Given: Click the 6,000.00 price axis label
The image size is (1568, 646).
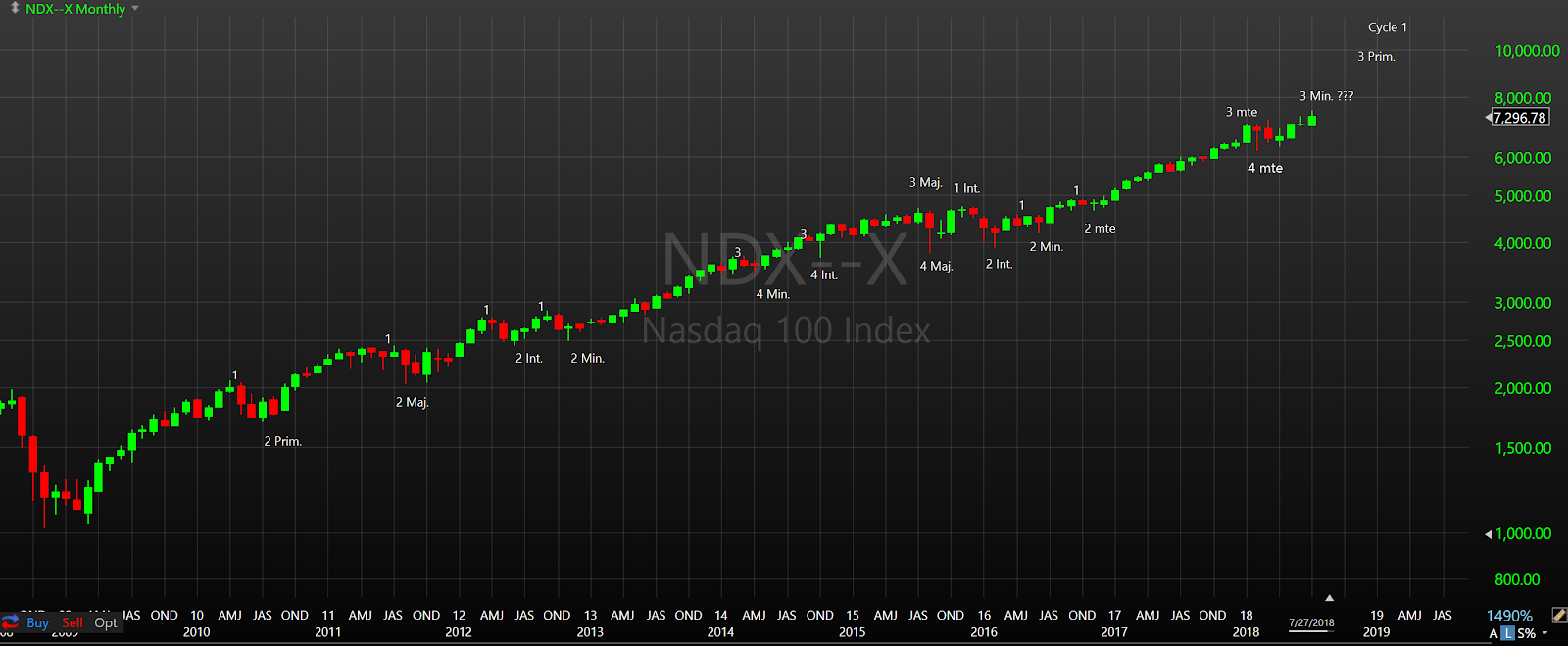Looking at the screenshot, I should pyautogui.click(x=1523, y=158).
